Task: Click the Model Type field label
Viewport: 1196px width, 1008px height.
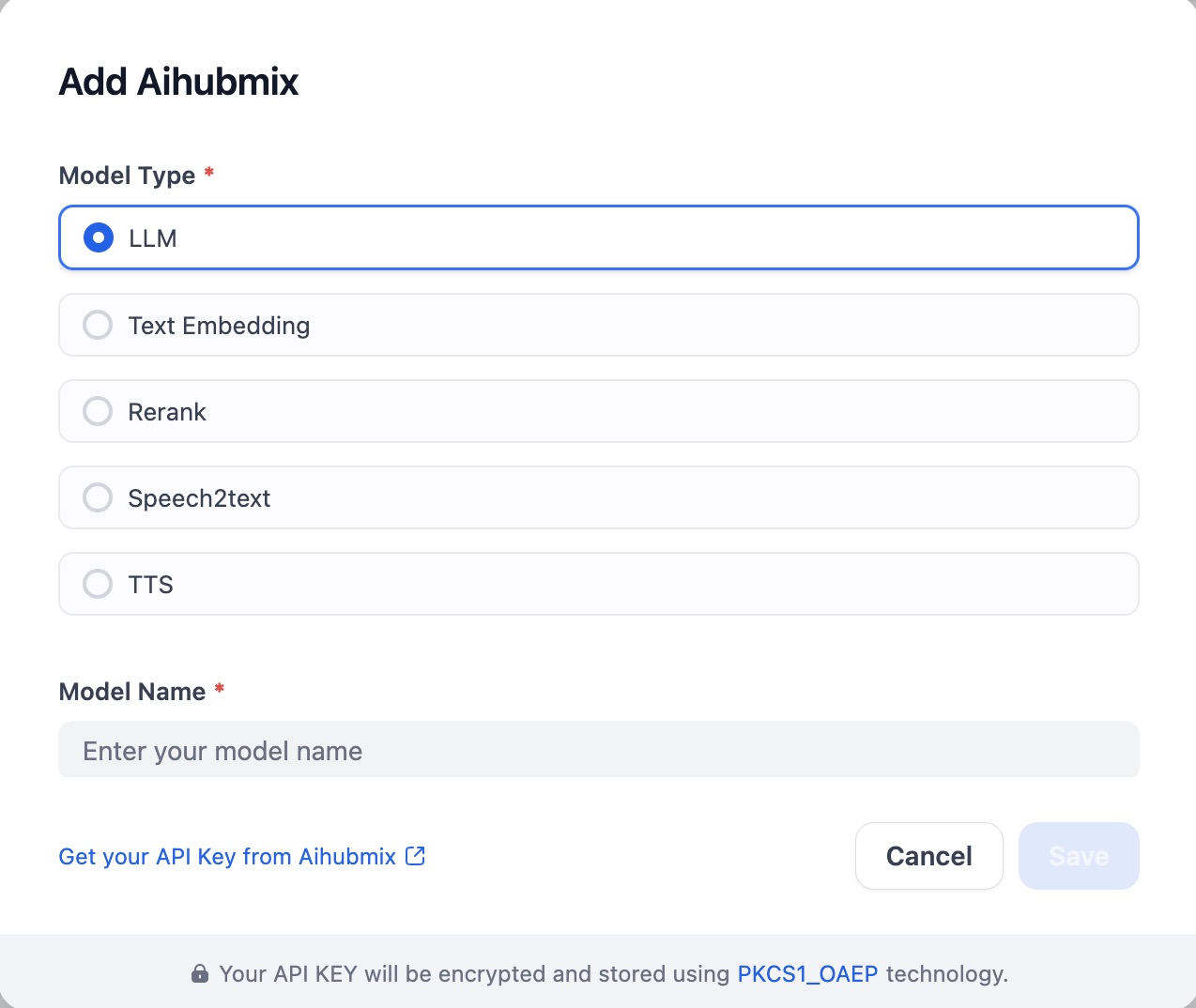Action: (x=127, y=176)
